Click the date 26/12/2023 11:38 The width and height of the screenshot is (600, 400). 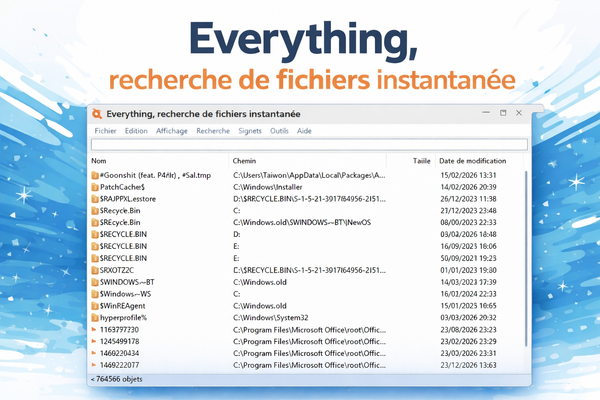468,199
